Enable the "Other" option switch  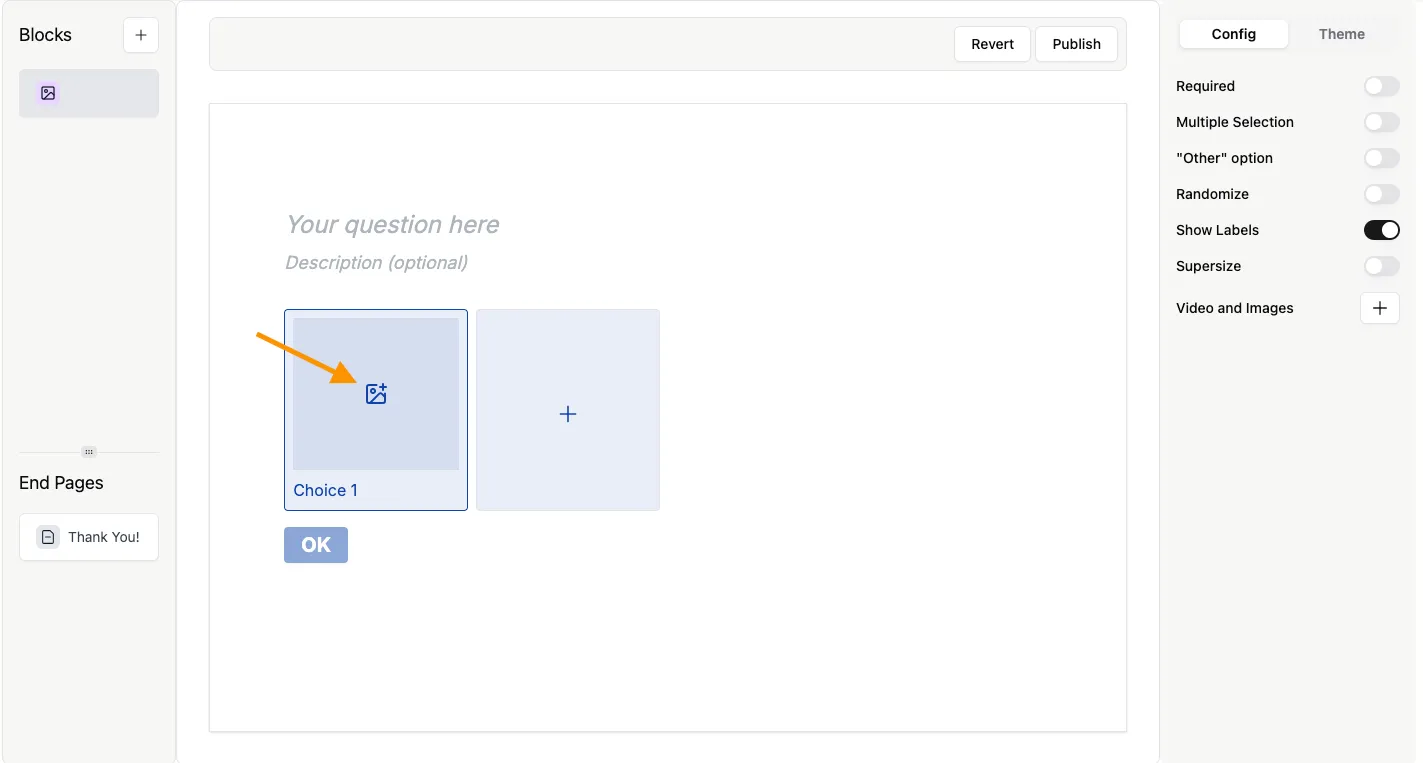pos(1381,158)
